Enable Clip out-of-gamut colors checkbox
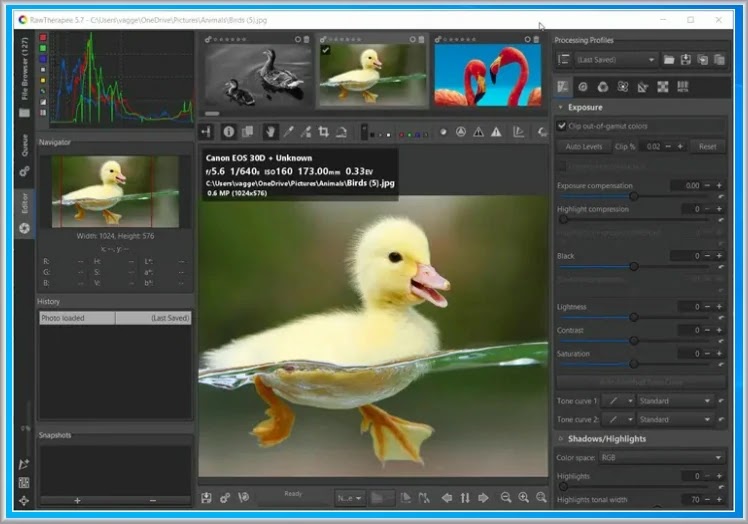 click(x=561, y=126)
